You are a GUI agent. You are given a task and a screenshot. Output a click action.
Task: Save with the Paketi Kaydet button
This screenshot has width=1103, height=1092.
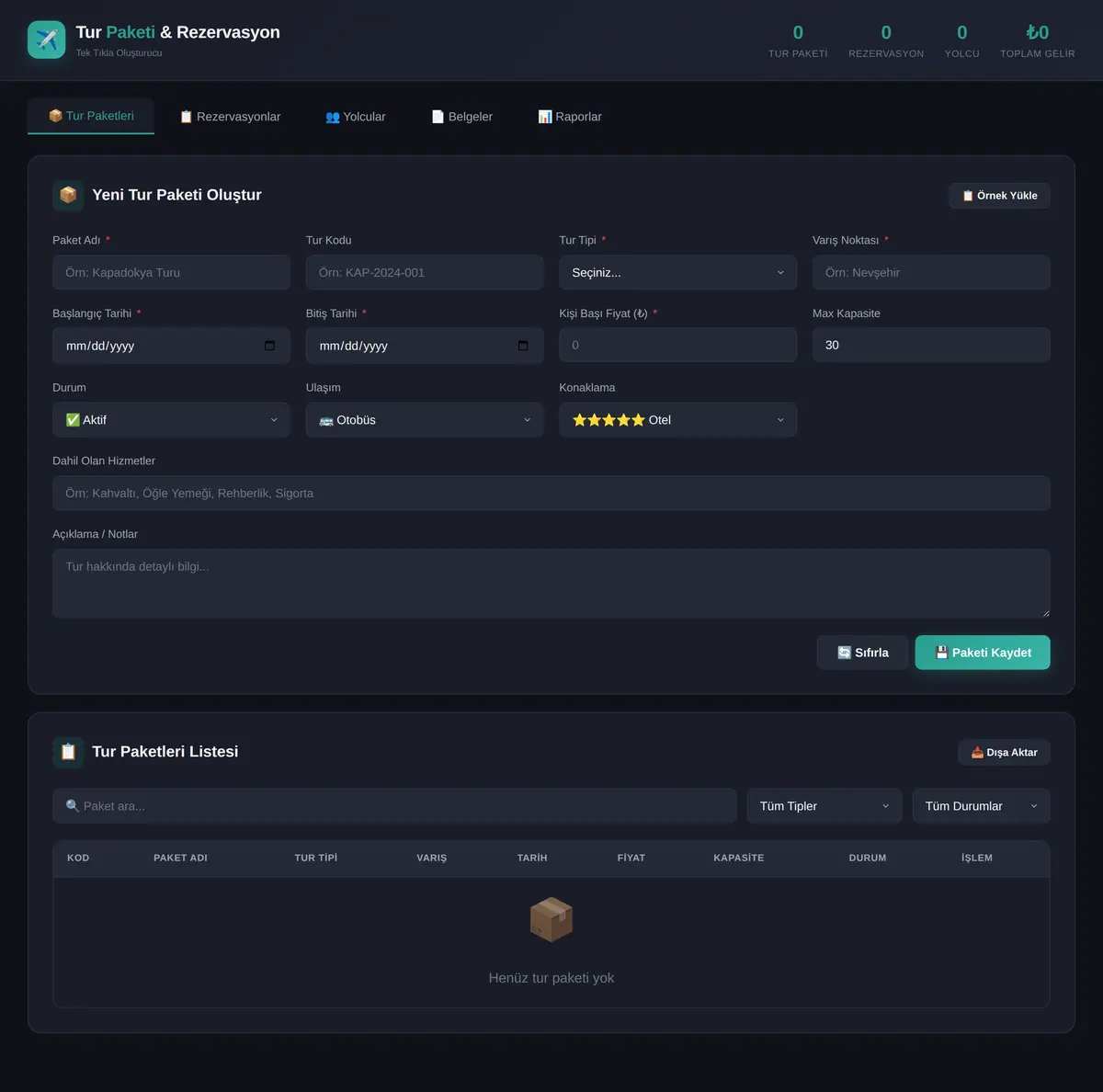click(983, 653)
